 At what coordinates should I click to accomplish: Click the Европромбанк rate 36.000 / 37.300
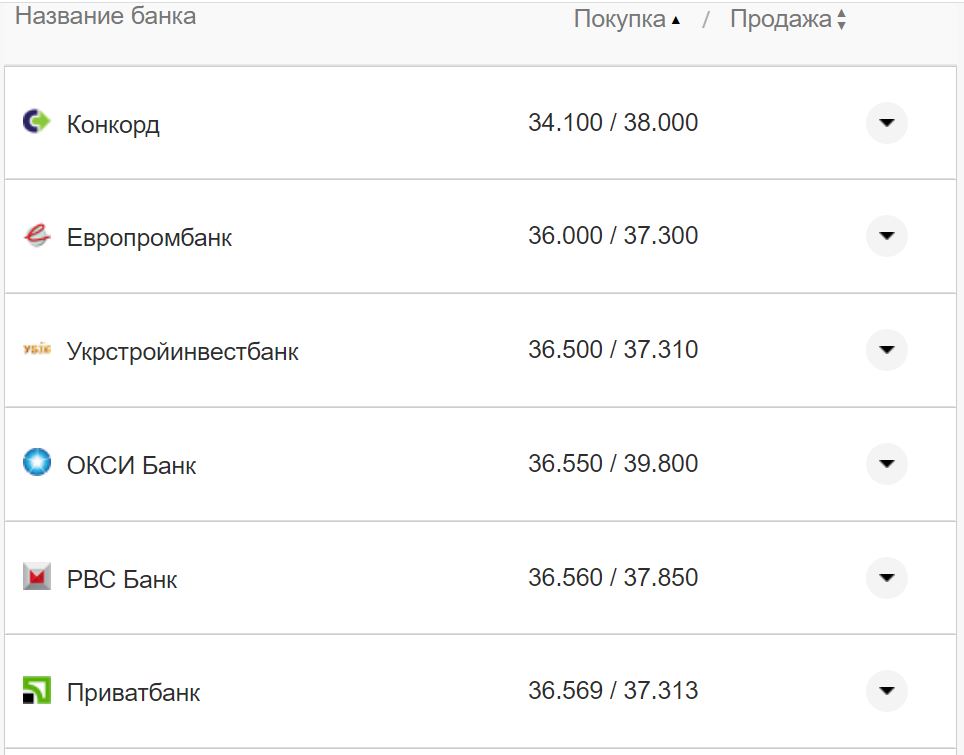613,236
